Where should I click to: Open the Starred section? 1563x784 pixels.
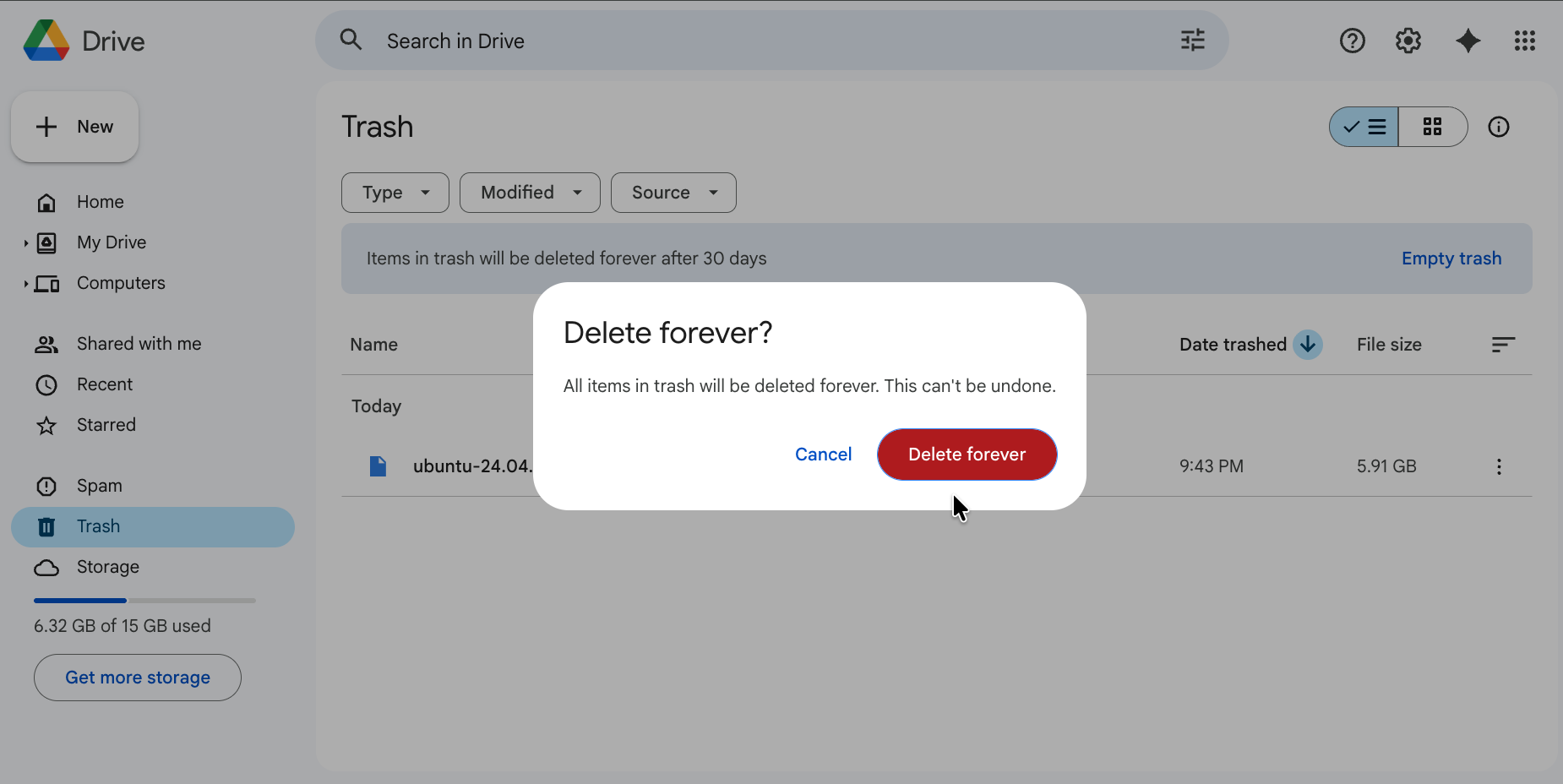click(x=106, y=425)
